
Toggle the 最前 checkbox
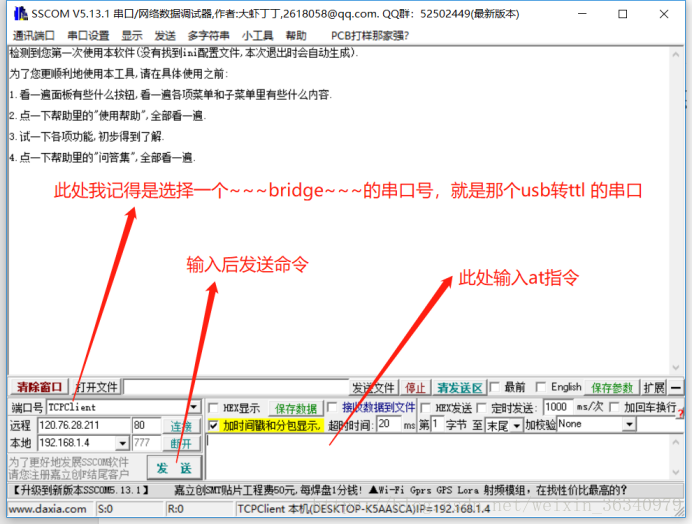click(x=495, y=388)
